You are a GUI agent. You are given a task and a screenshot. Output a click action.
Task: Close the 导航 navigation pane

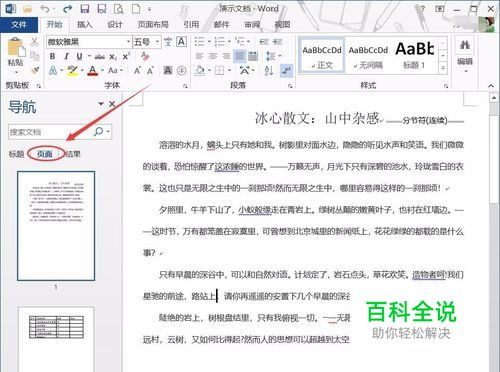tap(112, 104)
